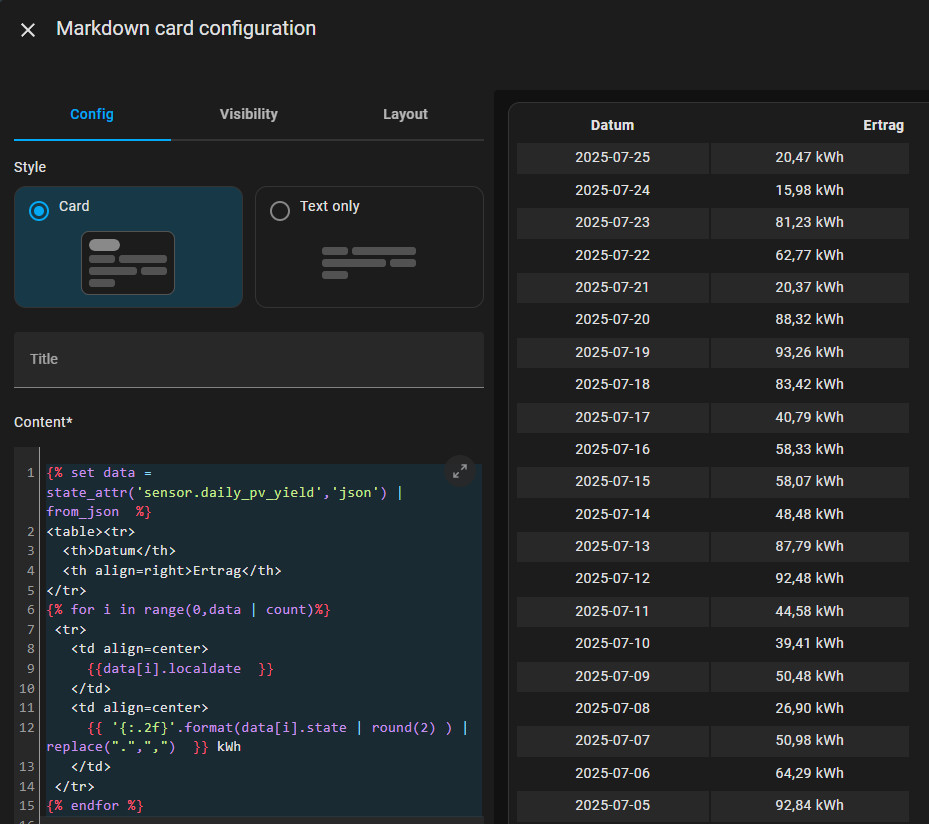
Task: Select the 2025-07-05 row date
Action: click(x=612, y=805)
